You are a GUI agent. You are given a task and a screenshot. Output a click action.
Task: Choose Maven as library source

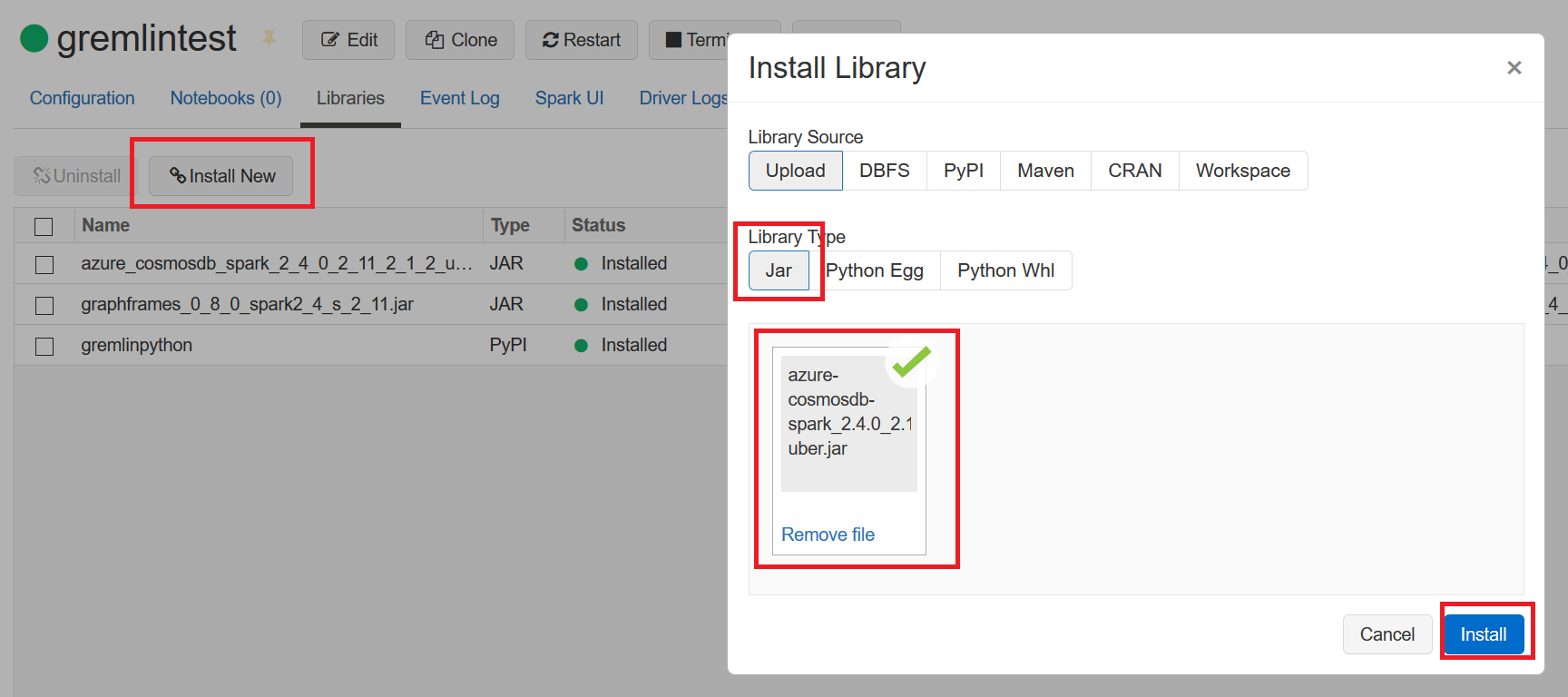click(x=1045, y=171)
